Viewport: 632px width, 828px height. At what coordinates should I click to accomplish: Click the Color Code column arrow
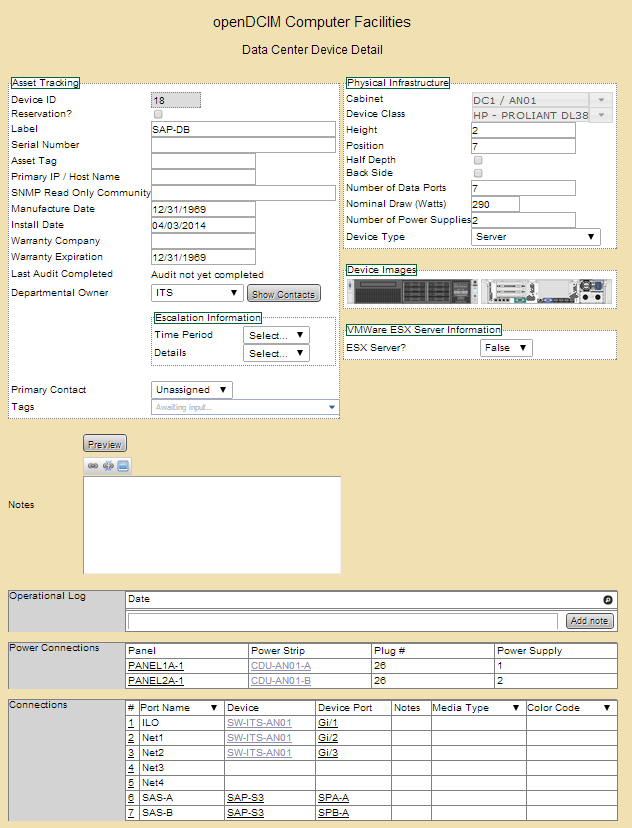coord(607,708)
